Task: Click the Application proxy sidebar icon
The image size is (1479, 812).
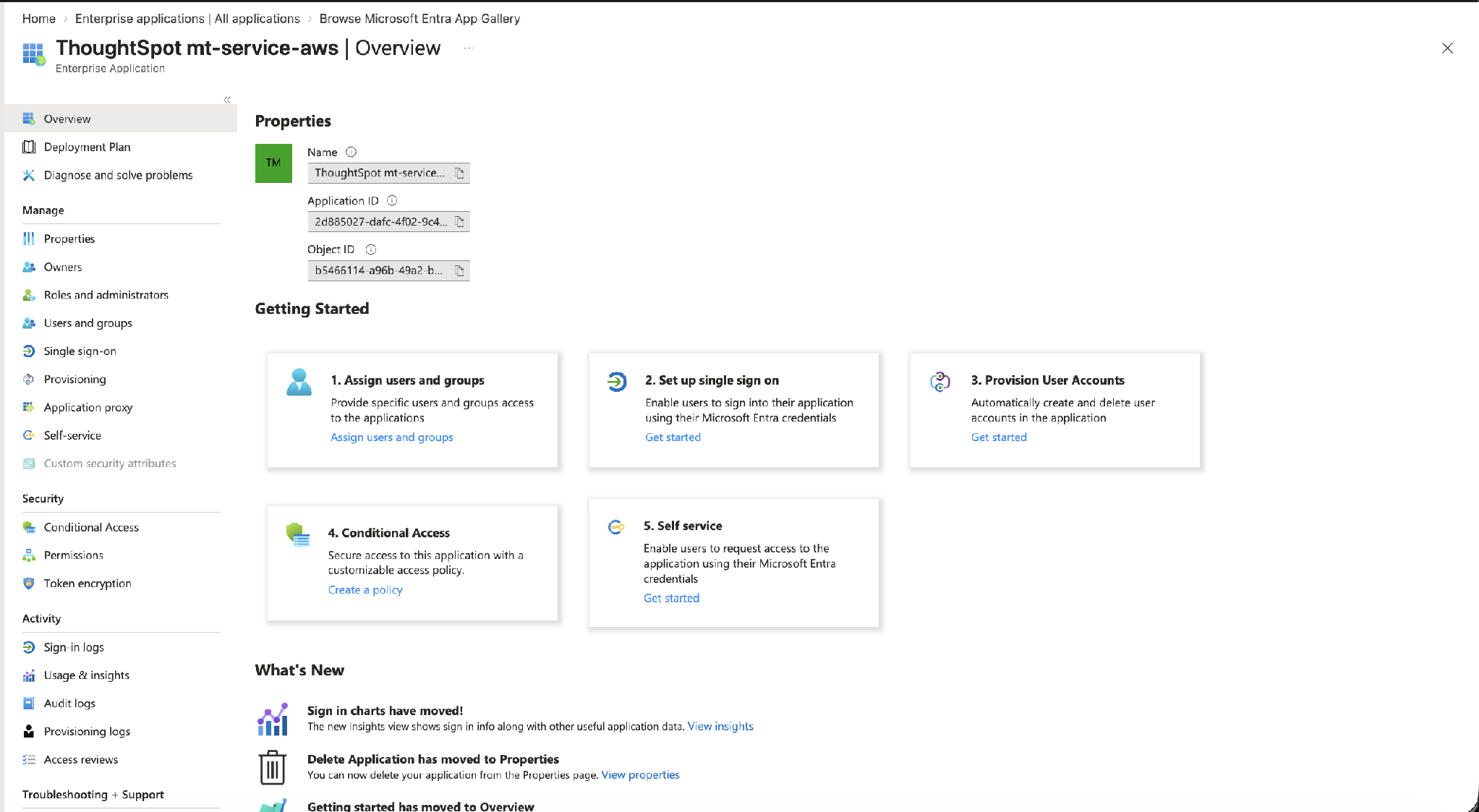Action: (29, 407)
